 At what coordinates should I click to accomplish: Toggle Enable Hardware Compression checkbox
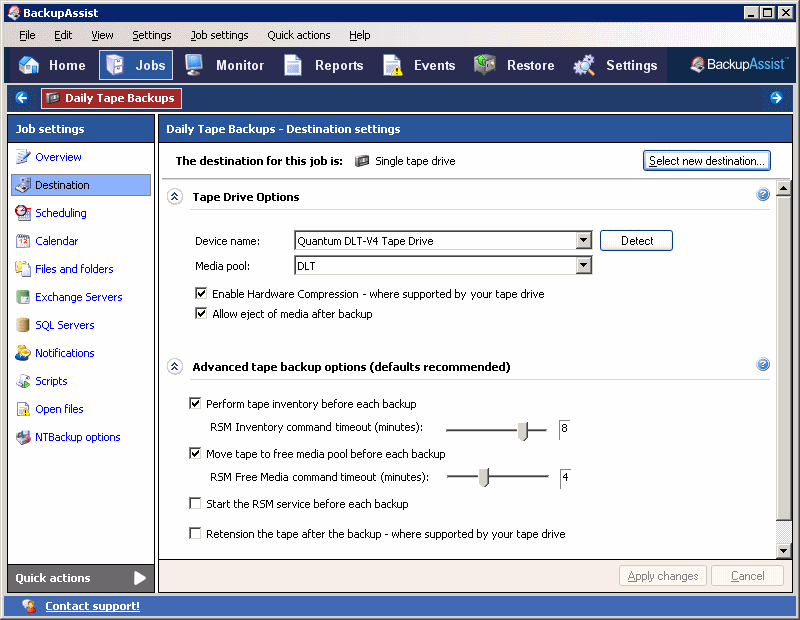[201, 293]
